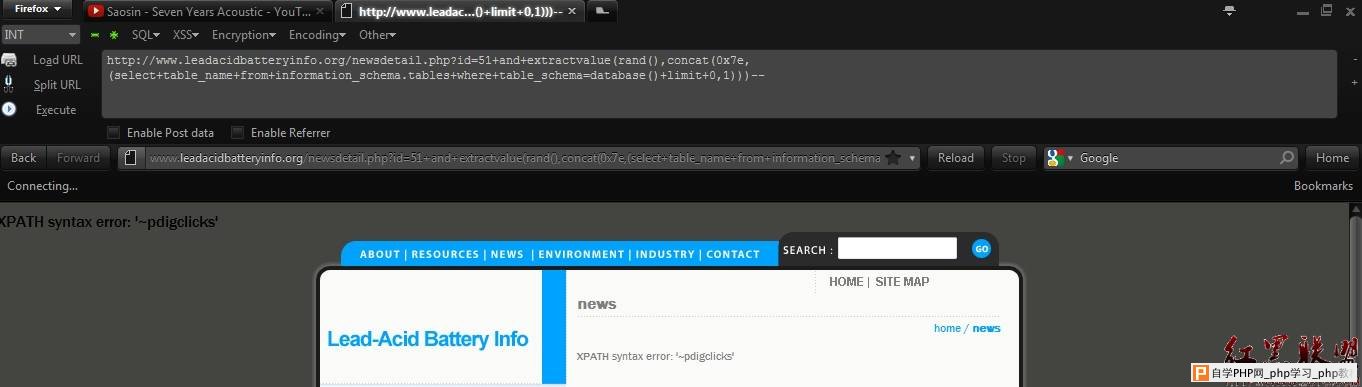The width and height of the screenshot is (1362, 387).
Task: Open the HOME link on the page
Action: [x=845, y=282]
